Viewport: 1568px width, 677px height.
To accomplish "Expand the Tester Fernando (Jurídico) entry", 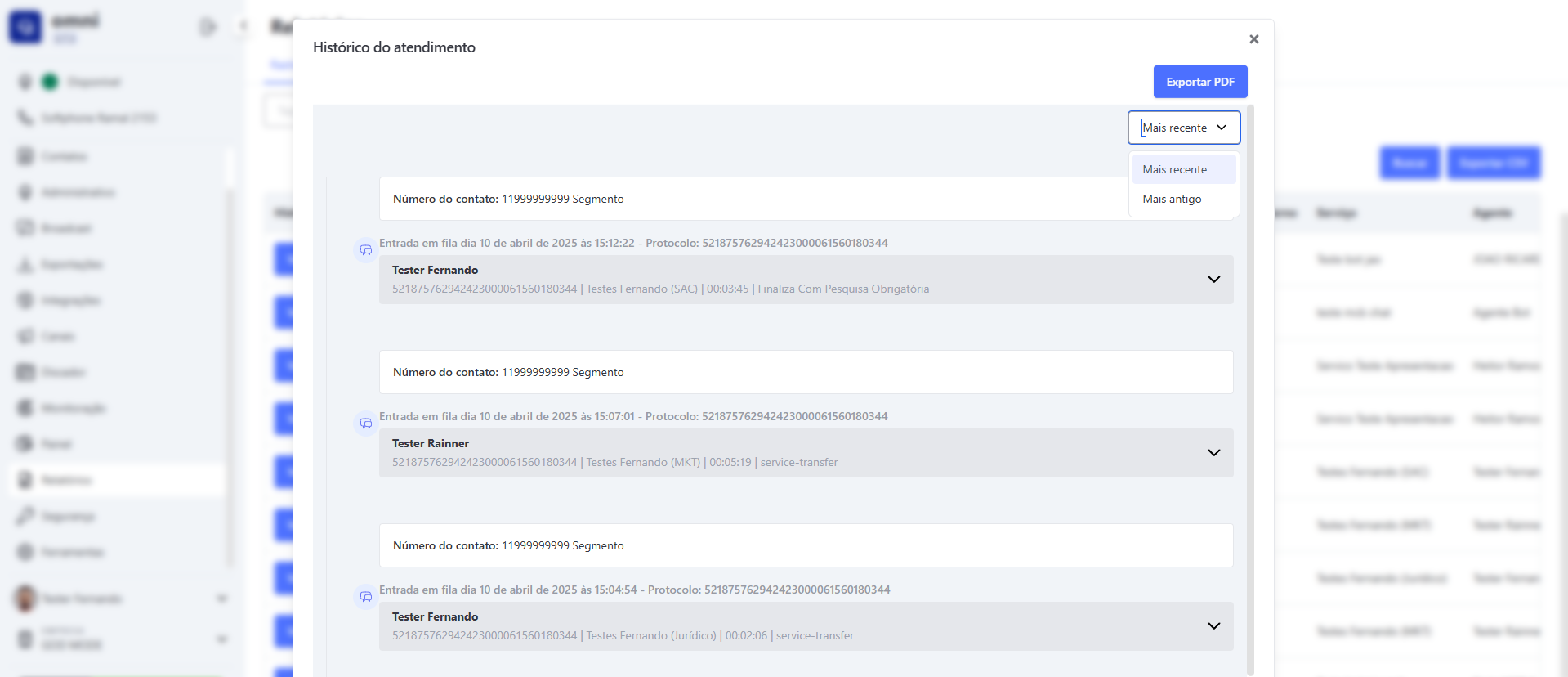I will pyautogui.click(x=1213, y=626).
